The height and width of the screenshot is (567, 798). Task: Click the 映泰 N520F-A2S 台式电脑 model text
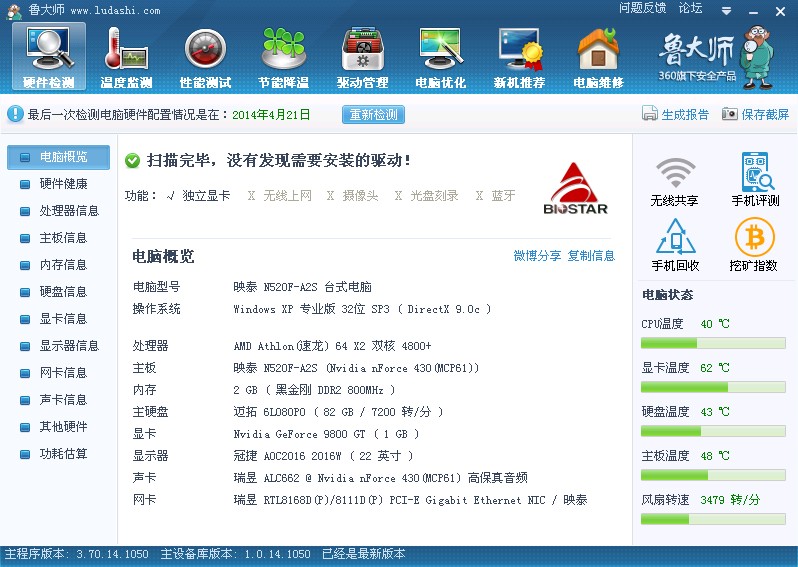click(302, 287)
